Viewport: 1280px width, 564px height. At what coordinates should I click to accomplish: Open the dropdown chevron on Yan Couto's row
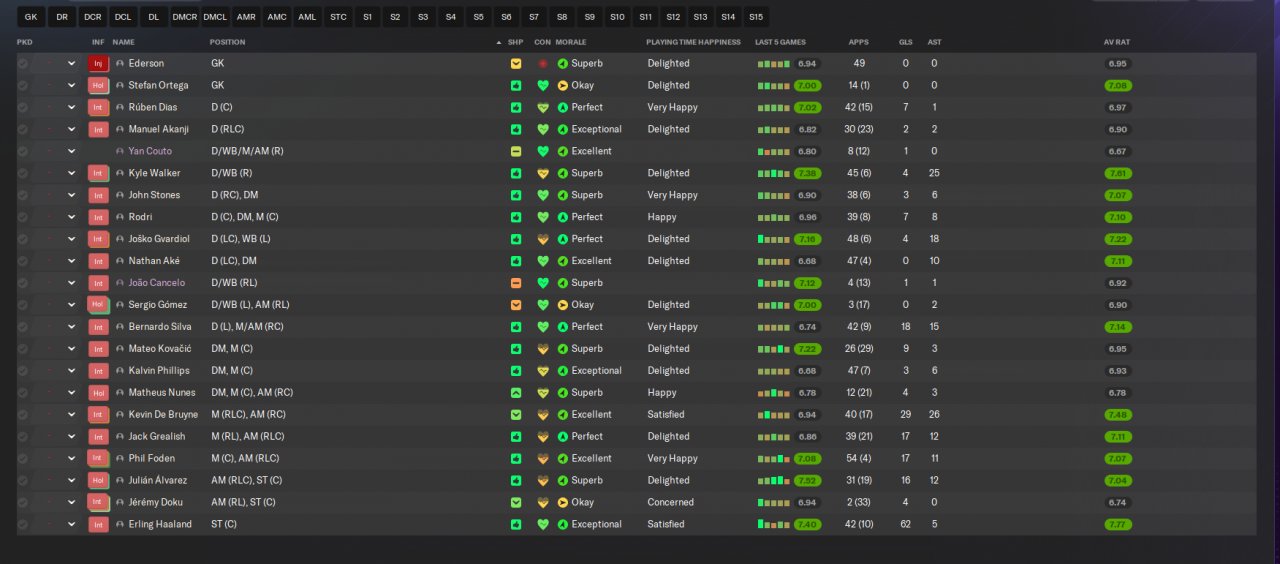click(71, 151)
